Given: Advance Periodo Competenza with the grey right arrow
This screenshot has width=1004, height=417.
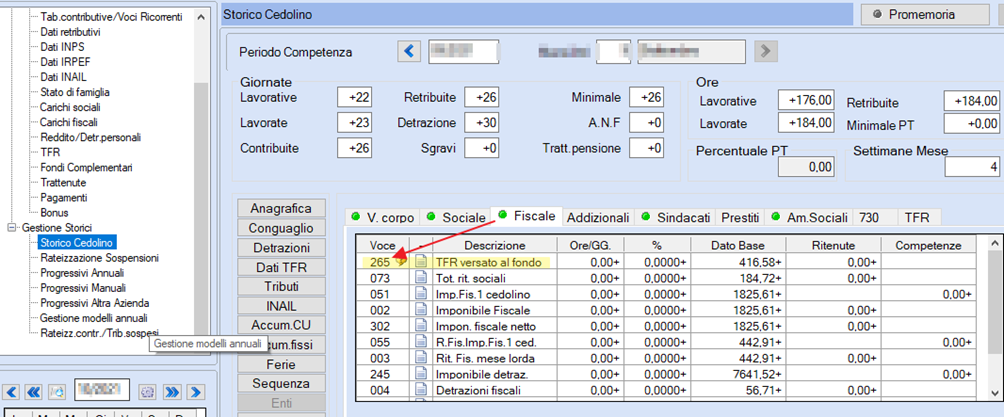Looking at the screenshot, I should [766, 51].
